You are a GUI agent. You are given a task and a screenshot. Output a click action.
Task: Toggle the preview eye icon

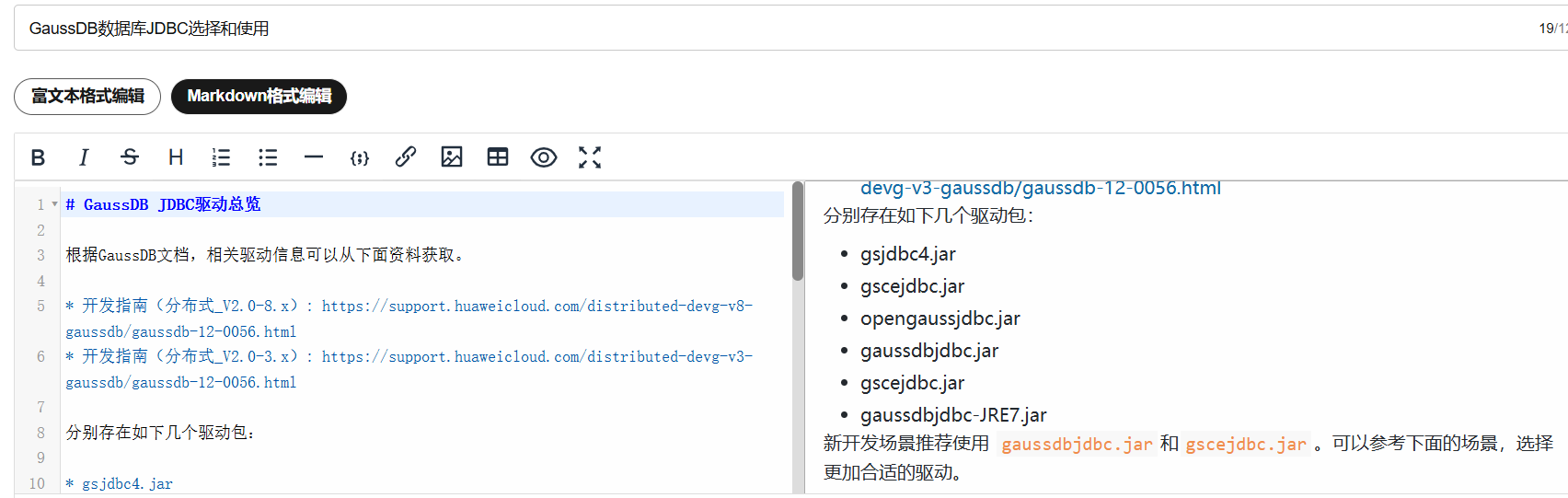544,157
